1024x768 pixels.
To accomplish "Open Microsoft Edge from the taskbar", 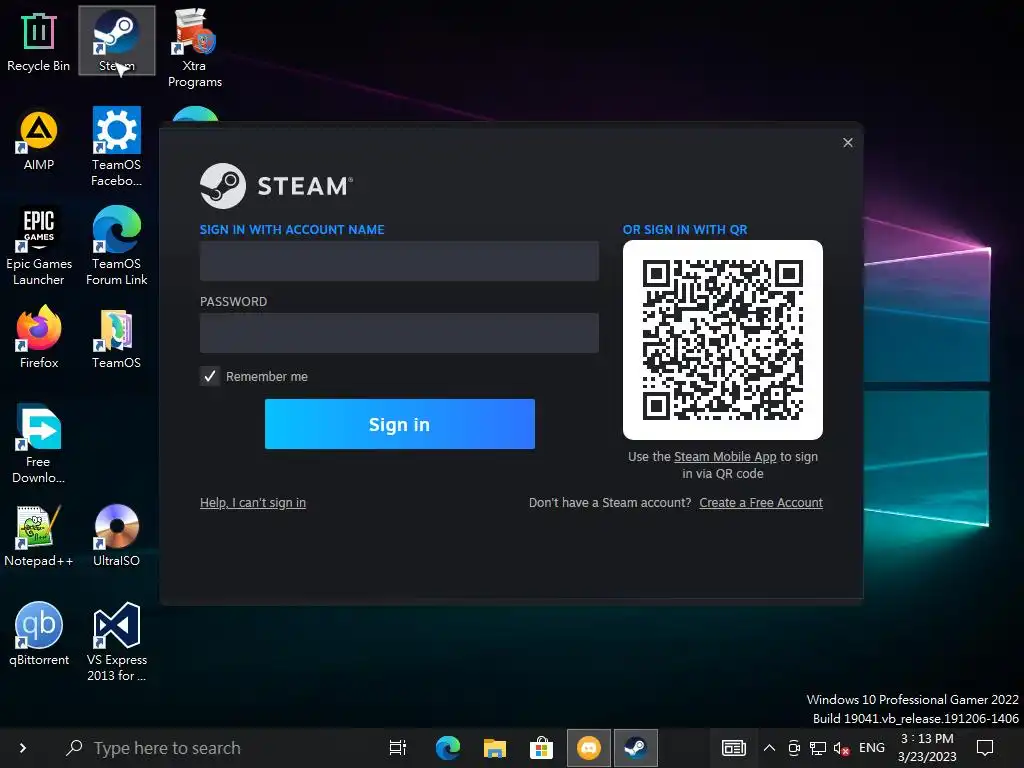I will [448, 748].
